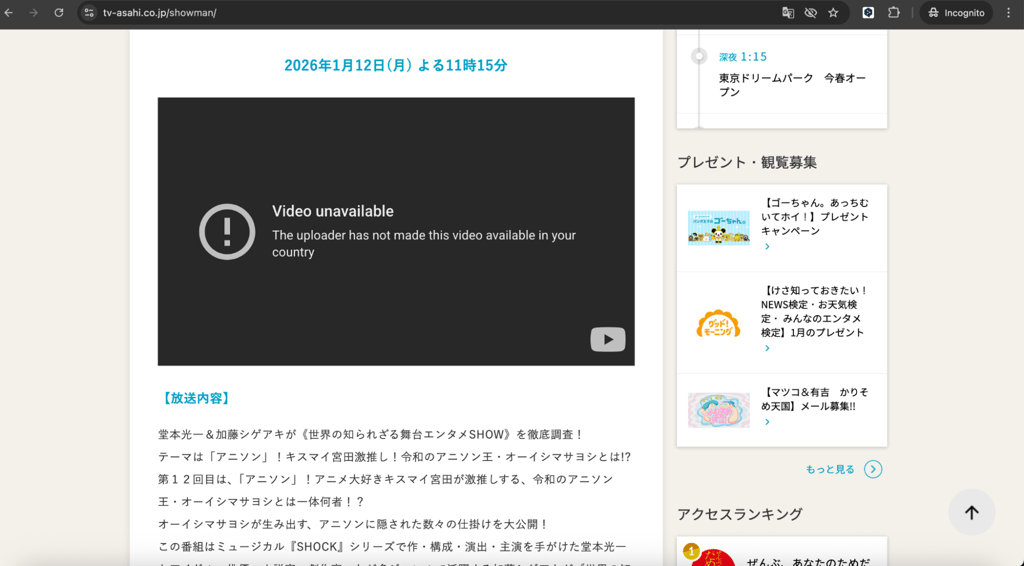Click アクセスランキング section heading
Viewport: 1024px width, 566px height.
point(739,514)
